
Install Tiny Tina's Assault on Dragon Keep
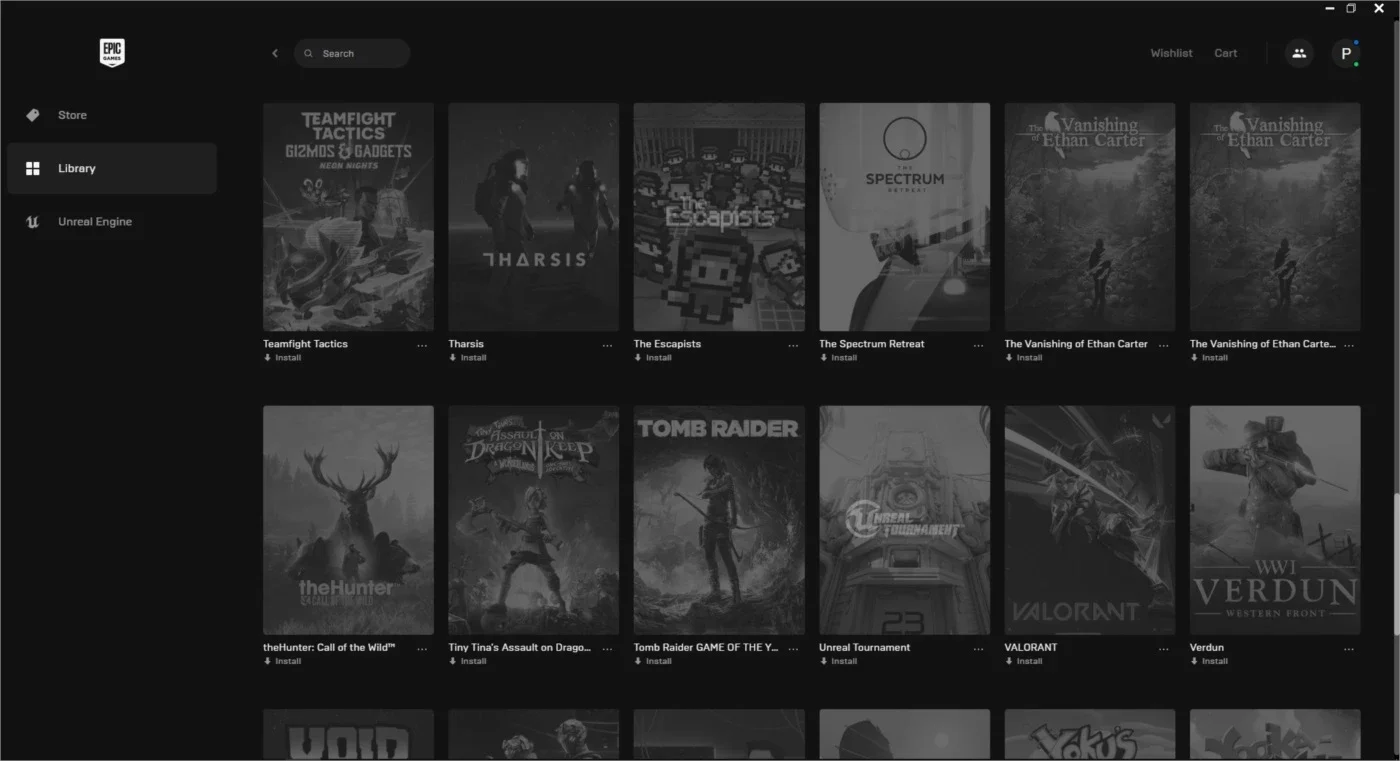pyautogui.click(x=467, y=661)
